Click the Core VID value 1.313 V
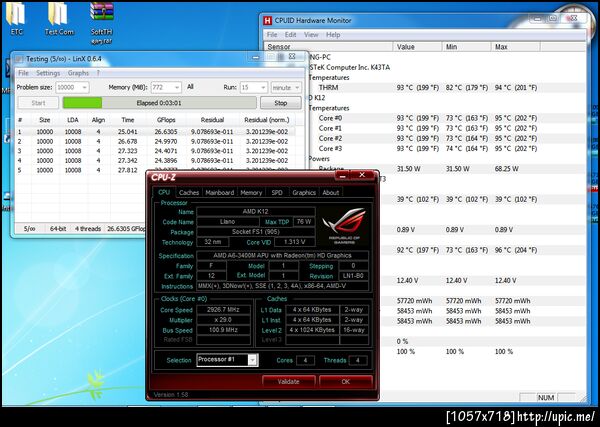The width and height of the screenshot is (600, 427). point(295,242)
